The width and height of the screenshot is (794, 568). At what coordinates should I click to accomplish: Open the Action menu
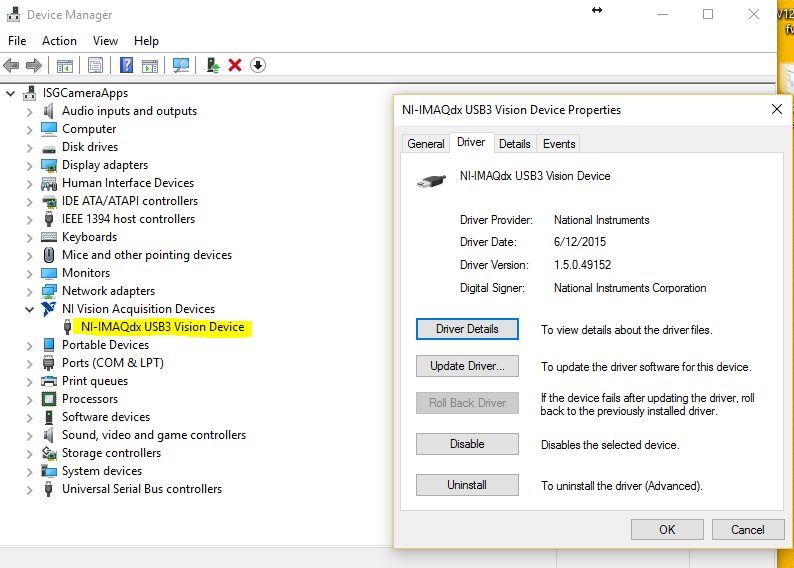click(x=59, y=41)
